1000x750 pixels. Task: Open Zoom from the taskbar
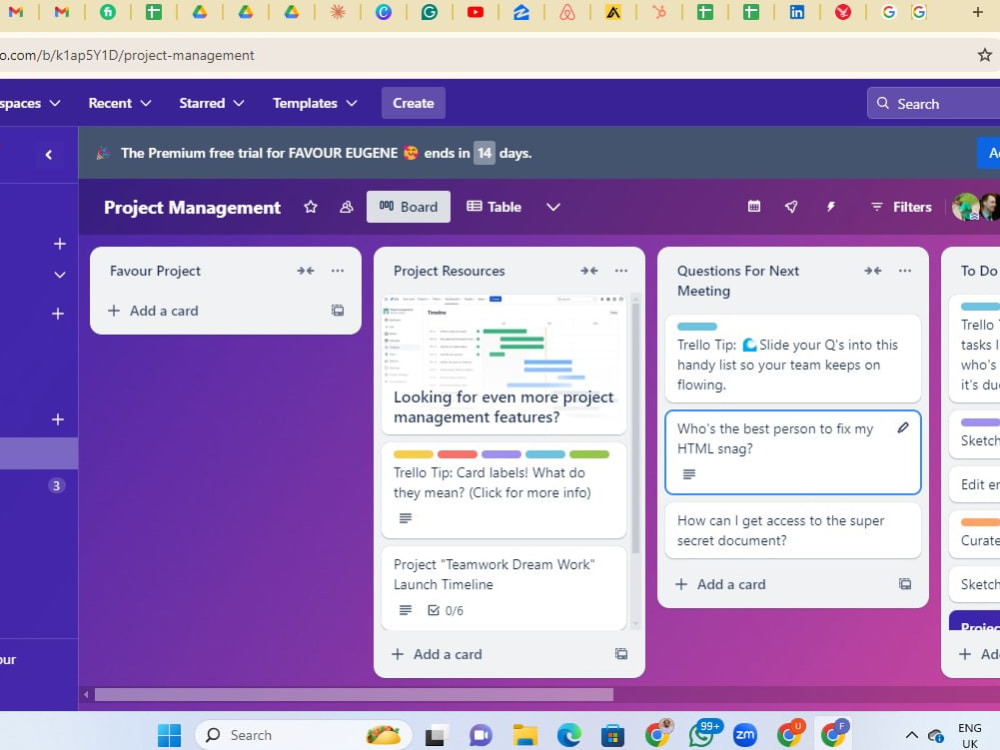[744, 735]
